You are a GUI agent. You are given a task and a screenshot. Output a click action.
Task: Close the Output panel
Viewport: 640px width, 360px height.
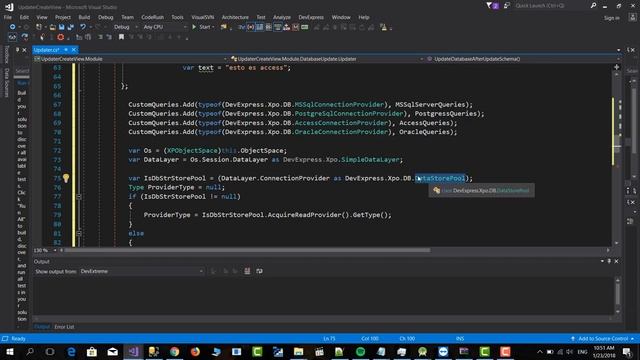[616, 261]
